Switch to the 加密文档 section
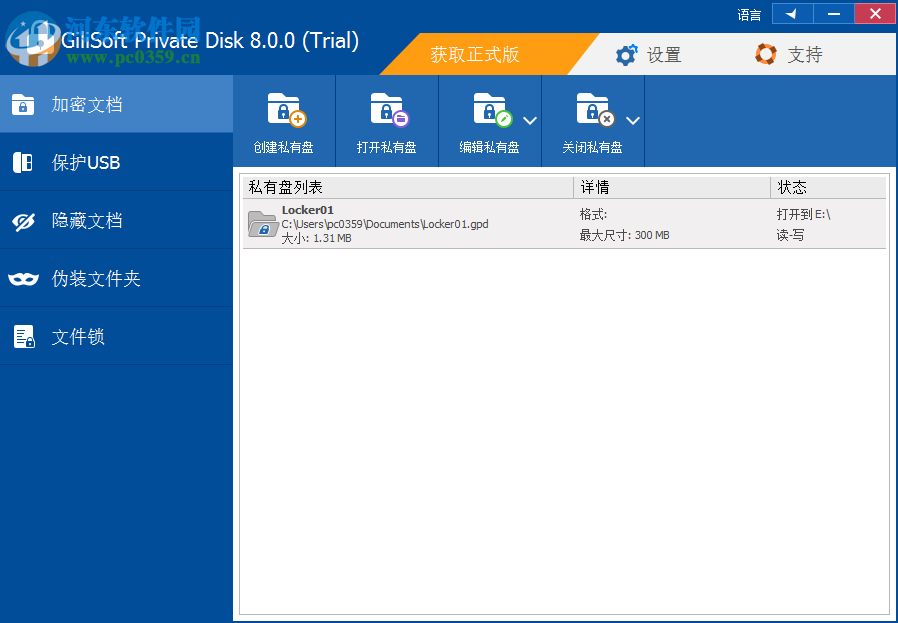The width and height of the screenshot is (898, 623). tap(70, 104)
